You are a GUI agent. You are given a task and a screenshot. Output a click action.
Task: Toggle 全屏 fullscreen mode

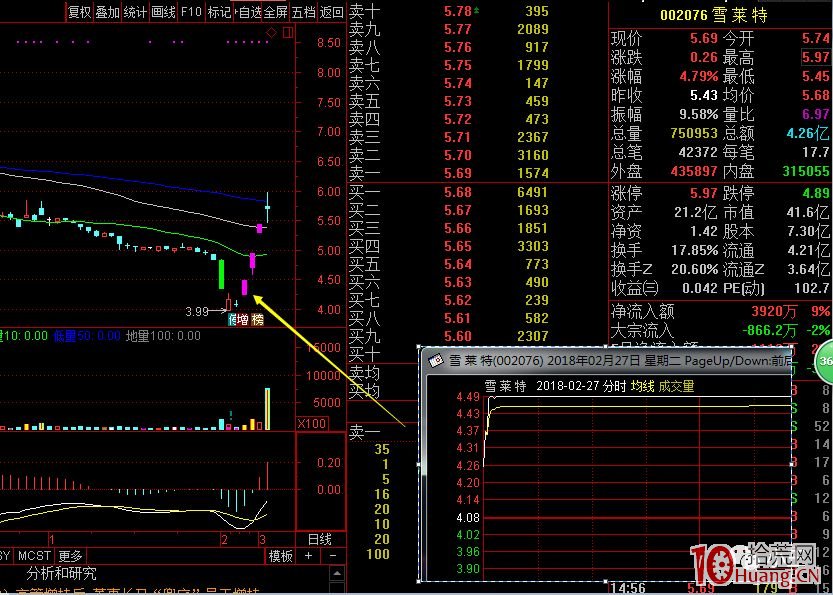pos(276,12)
